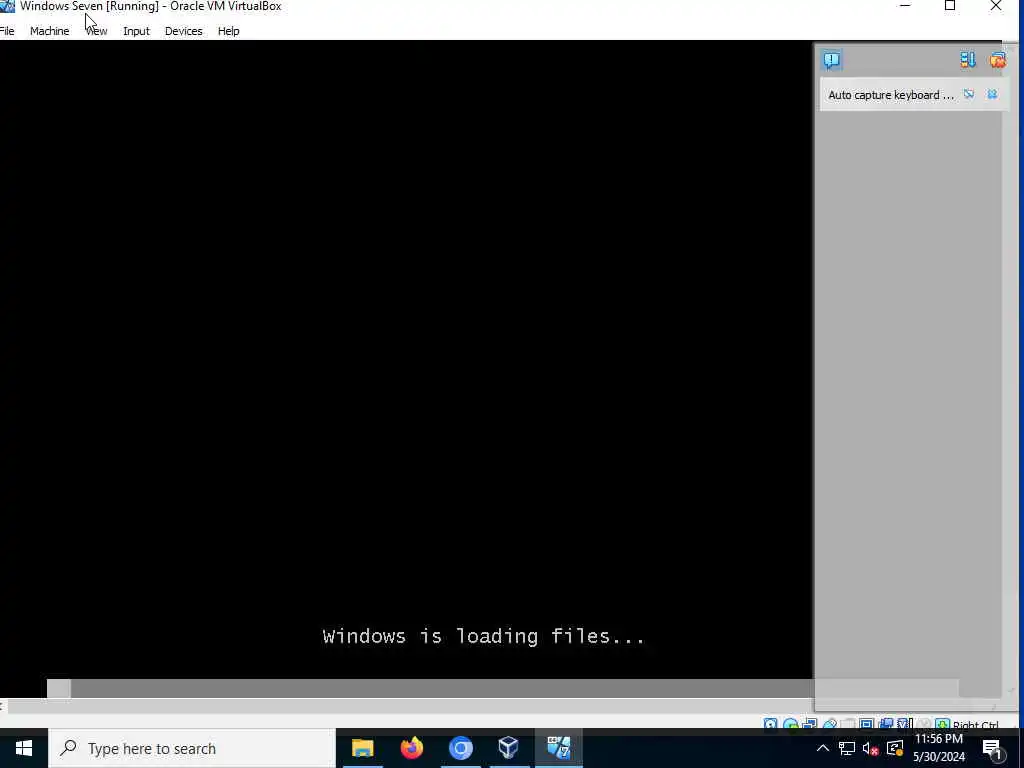Open the clock showing 11:56 PM
Viewport: 1024px width, 768px height.
938,748
